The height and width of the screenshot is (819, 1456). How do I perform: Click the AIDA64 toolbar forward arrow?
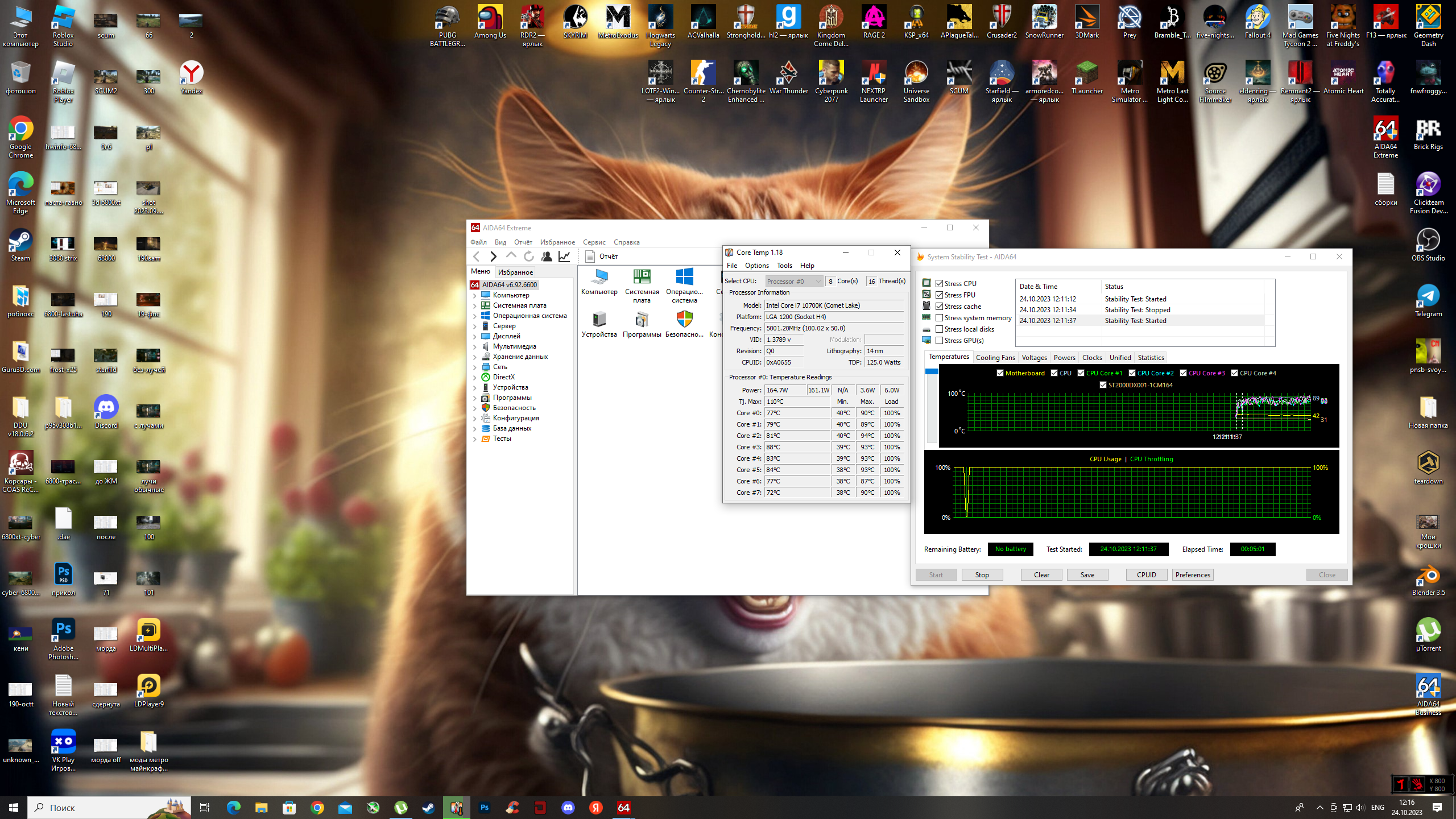coord(493,257)
